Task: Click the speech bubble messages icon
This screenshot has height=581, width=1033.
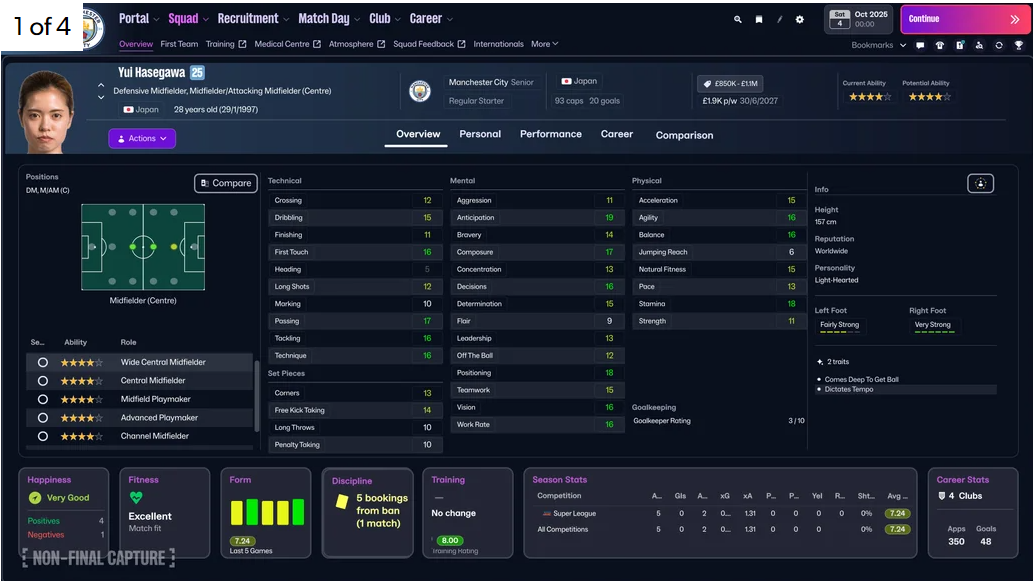Action: (920, 45)
